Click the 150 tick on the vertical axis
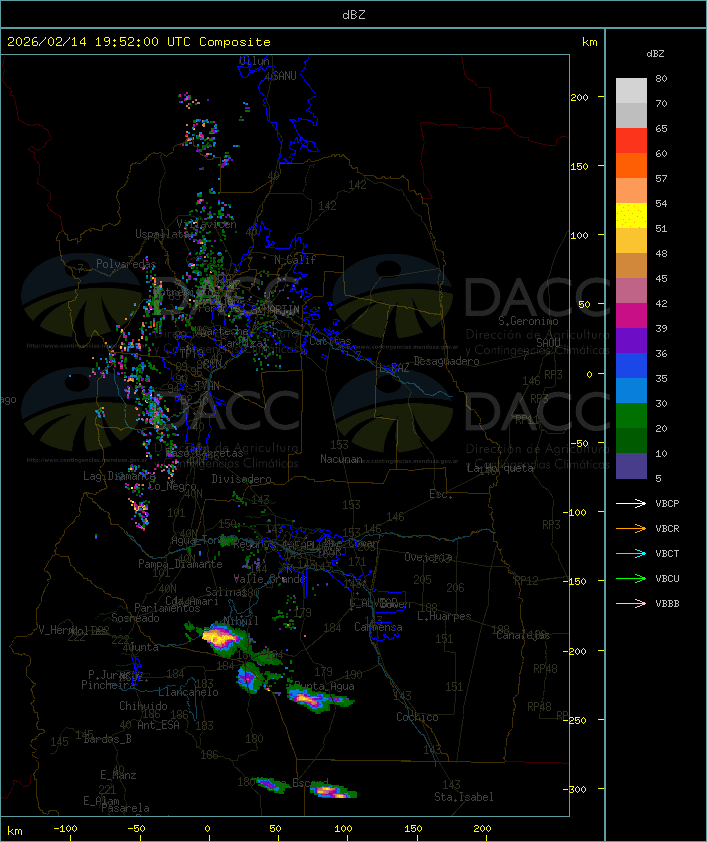This screenshot has width=707, height=842. tap(579, 166)
